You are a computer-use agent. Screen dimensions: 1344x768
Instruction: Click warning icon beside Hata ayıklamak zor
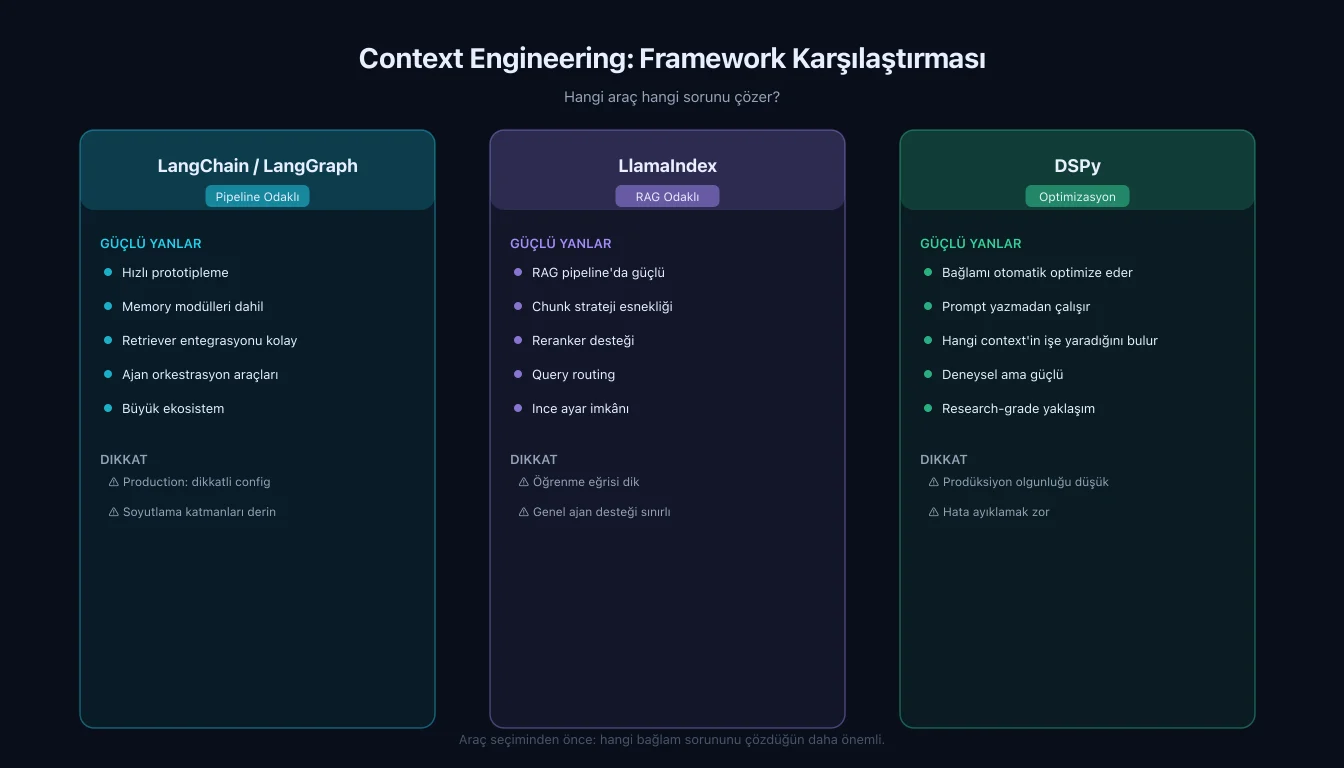934,512
